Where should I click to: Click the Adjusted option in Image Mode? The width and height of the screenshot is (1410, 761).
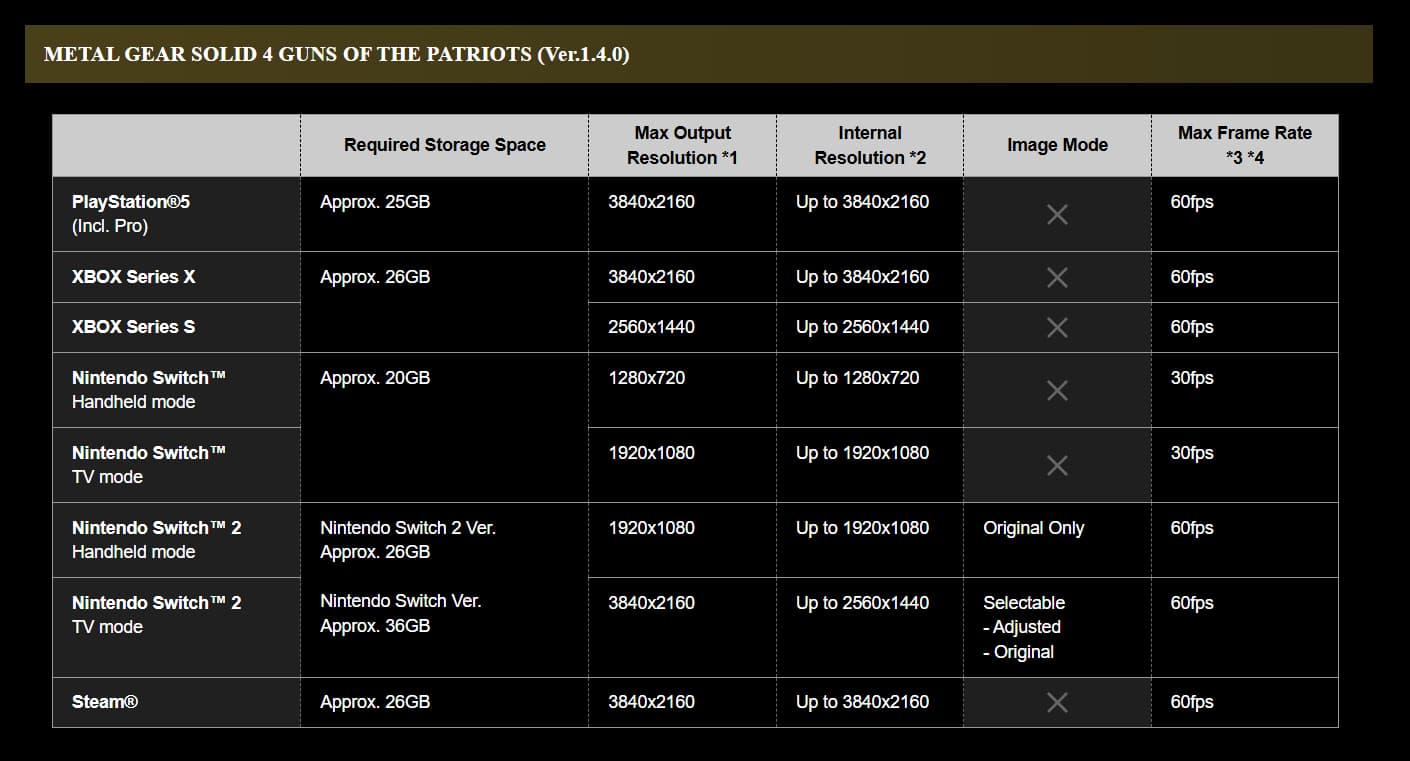1022,627
